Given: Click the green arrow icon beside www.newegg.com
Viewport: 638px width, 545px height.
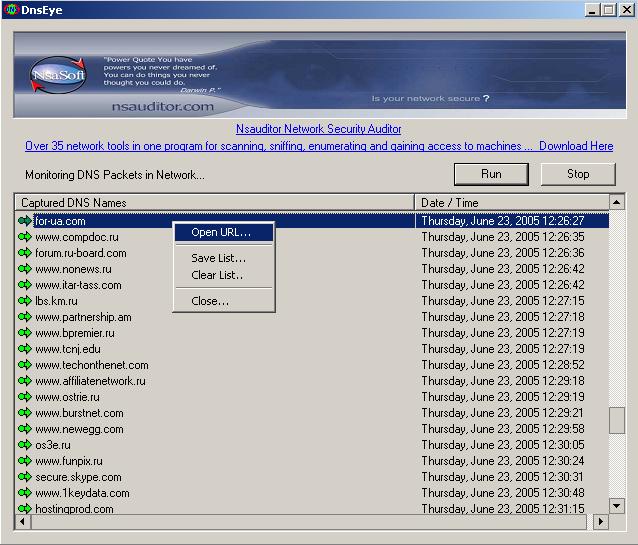Looking at the screenshot, I should [x=25, y=429].
